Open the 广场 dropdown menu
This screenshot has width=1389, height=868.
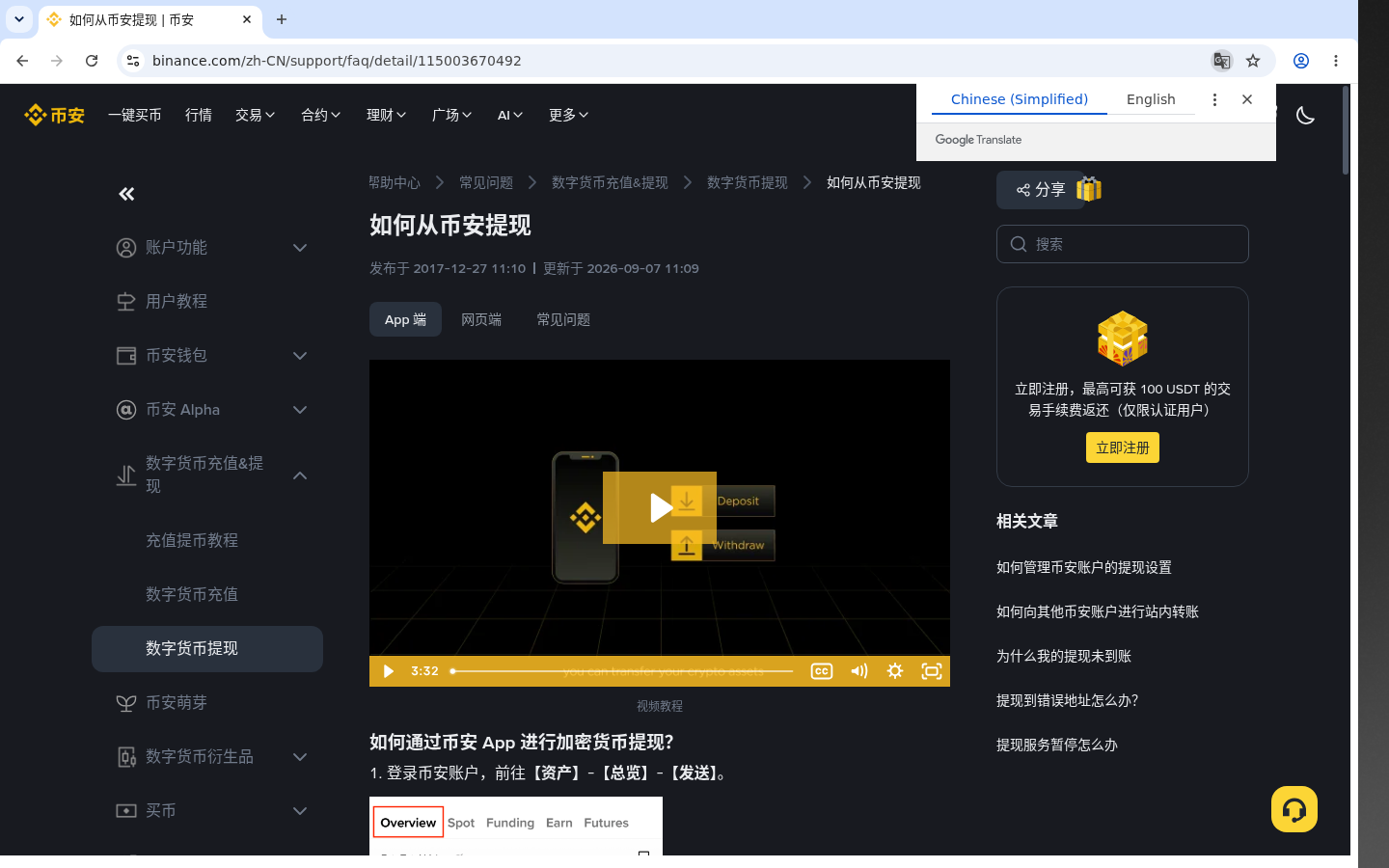click(x=452, y=115)
